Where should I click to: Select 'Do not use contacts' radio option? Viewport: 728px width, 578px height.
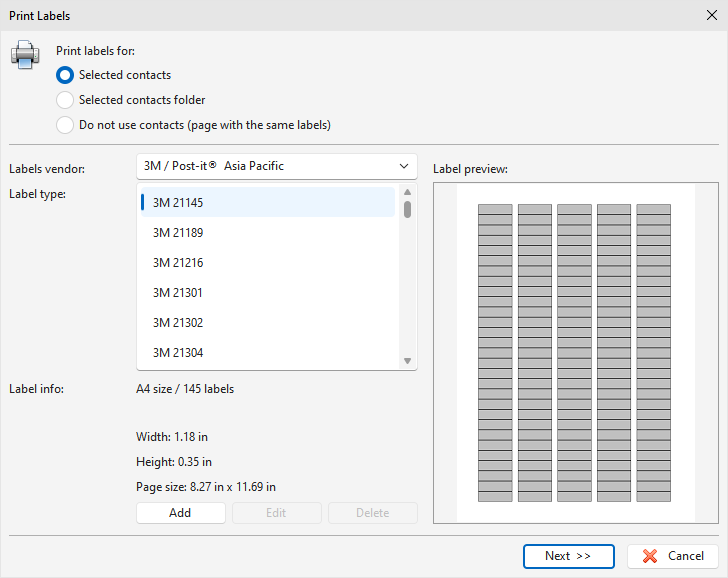pyautogui.click(x=65, y=125)
